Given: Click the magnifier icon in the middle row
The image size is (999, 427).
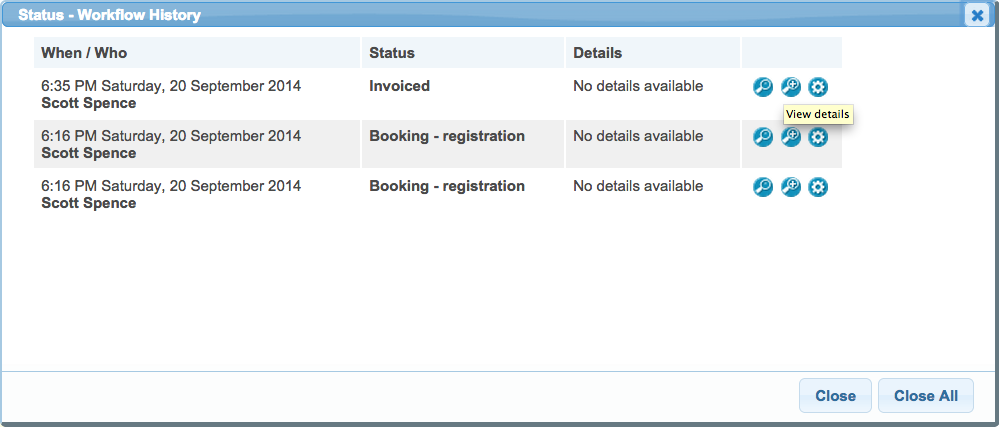Looking at the screenshot, I should [763, 137].
